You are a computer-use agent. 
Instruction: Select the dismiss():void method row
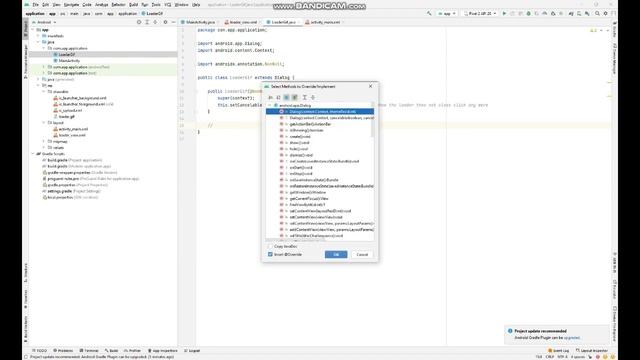320,155
